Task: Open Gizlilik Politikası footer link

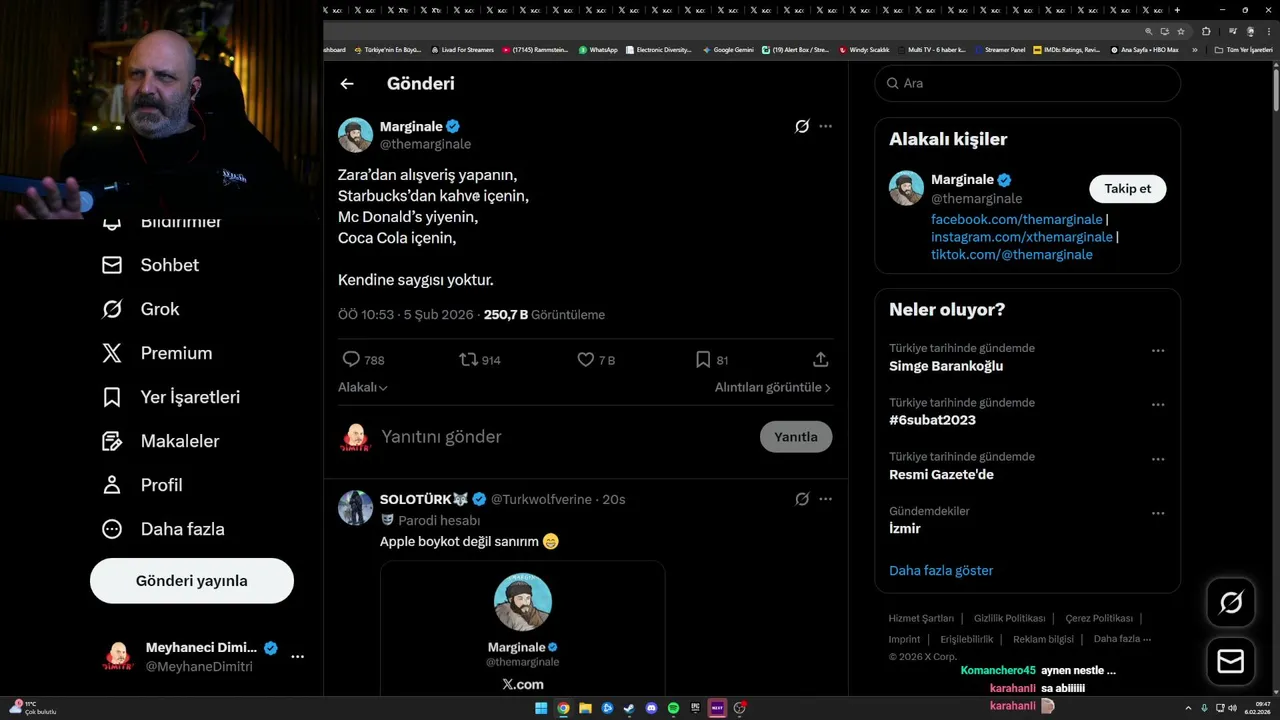Action: [x=1009, y=618]
